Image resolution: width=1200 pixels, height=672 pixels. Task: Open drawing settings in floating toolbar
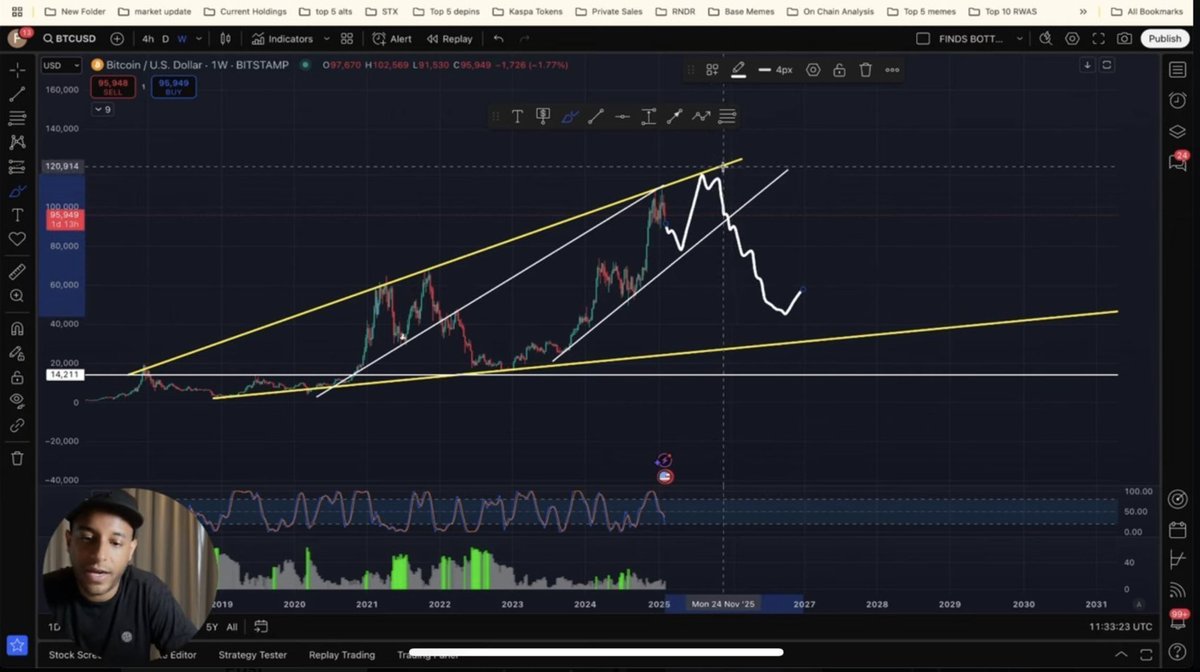click(813, 70)
